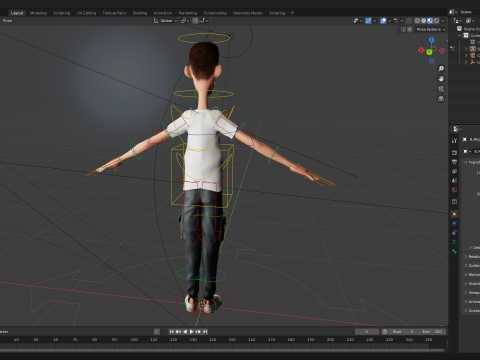Collapse the Collection in the outliner
This screenshot has width=480, height=360.
coord(460,35)
